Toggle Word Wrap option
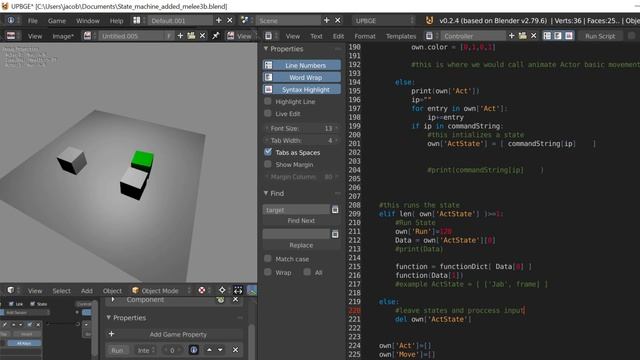 (302, 77)
